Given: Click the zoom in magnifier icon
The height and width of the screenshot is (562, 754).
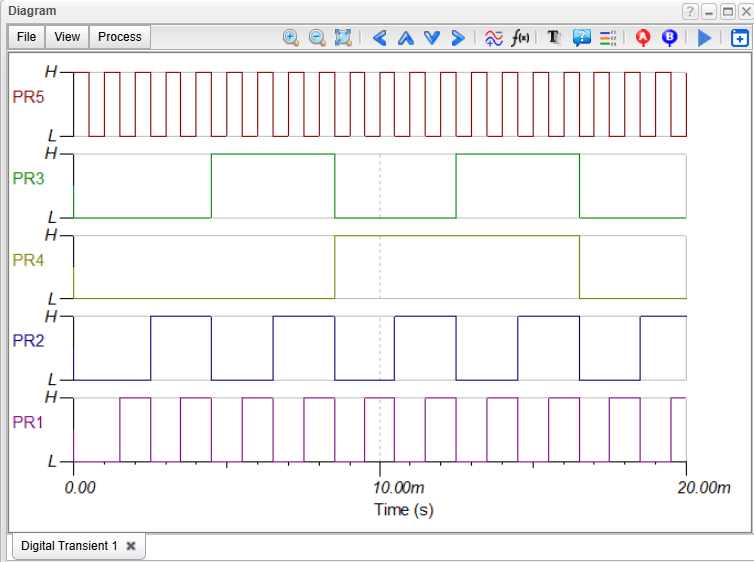Looking at the screenshot, I should coord(291,37).
